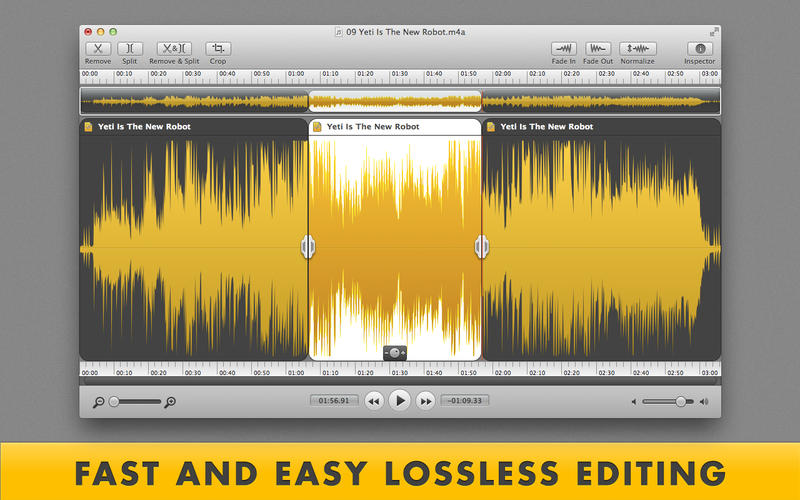Click the zoom out magnifier icon
The width and height of the screenshot is (800, 500).
point(98,402)
